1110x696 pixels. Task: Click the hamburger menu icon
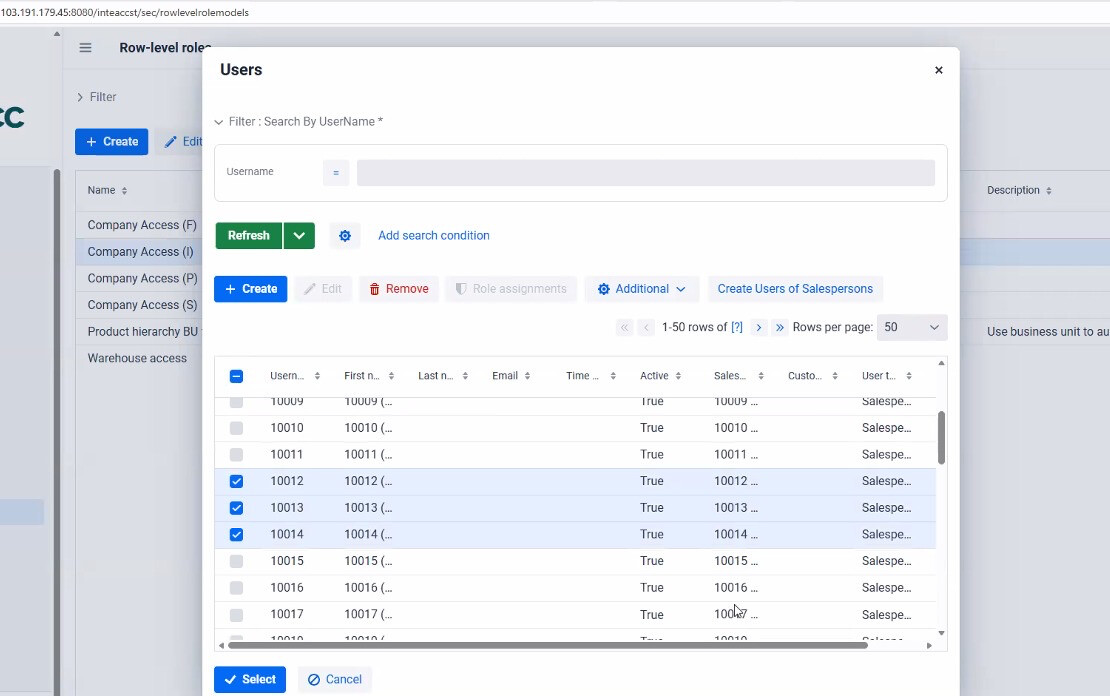click(85, 48)
